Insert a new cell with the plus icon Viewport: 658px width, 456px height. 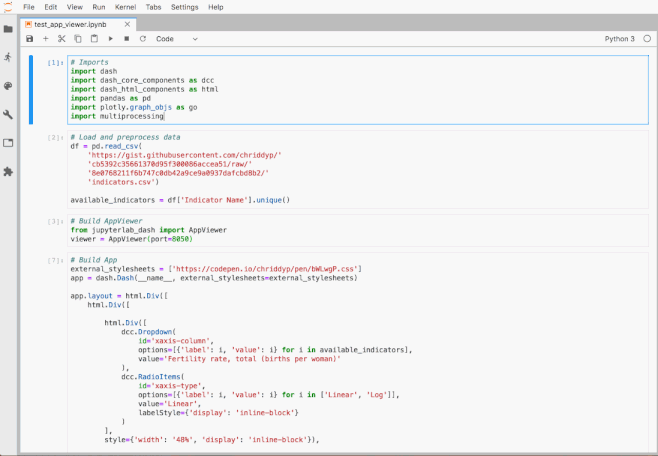click(46, 39)
